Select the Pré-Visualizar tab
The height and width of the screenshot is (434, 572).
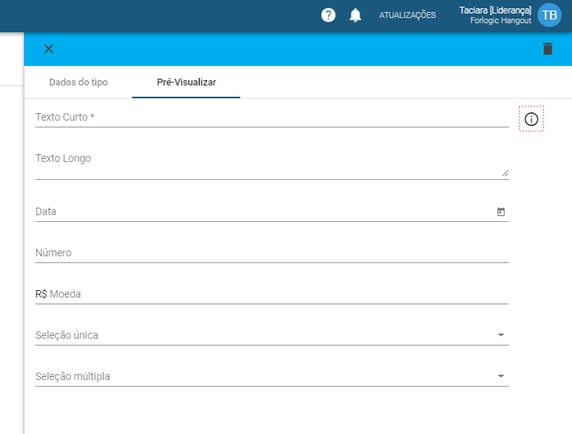click(186, 82)
